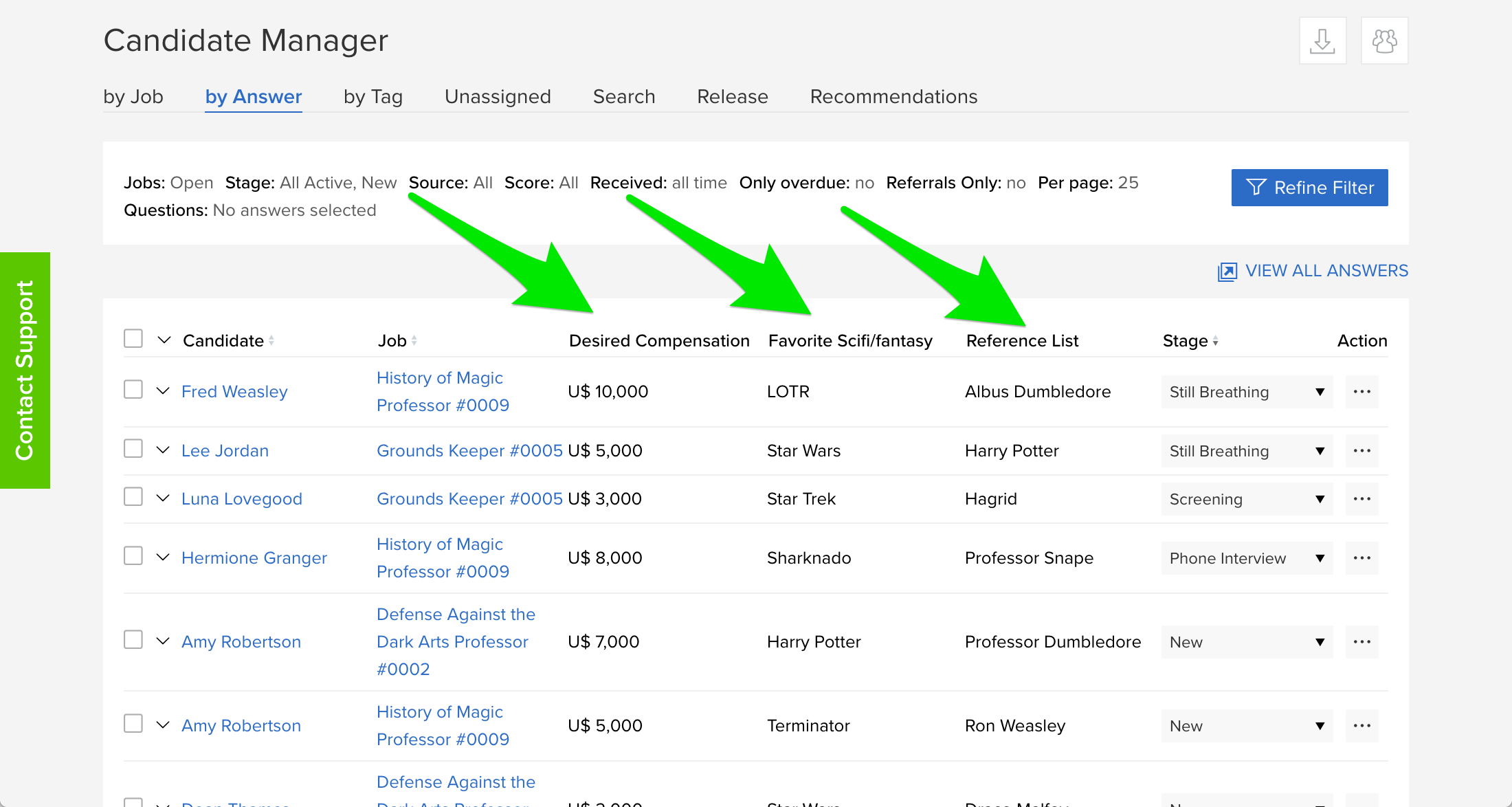
Task: Open Hermione Granger's candidate profile
Action: pos(254,558)
